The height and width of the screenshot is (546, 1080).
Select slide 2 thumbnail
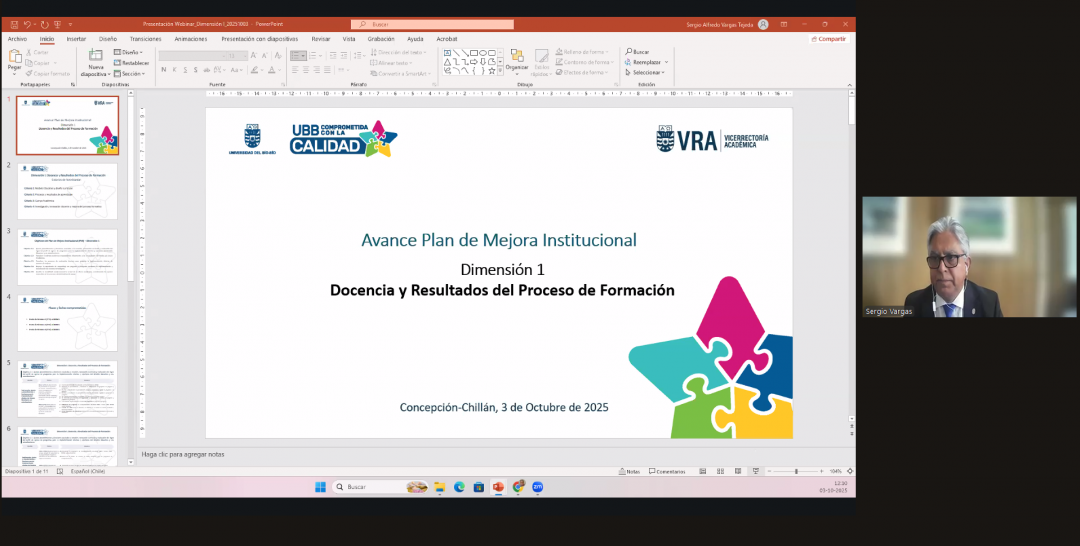[x=68, y=191]
